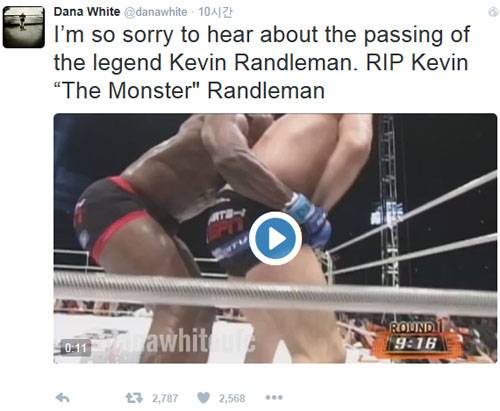Retweet using the retweet arrows icon
Screen dimensions: 500x411
coord(134,398)
